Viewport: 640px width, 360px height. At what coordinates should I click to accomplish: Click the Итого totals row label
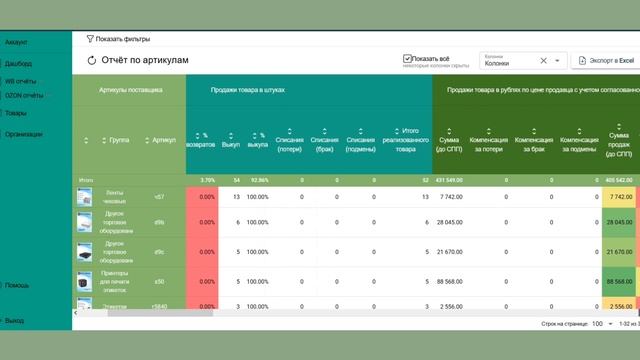[x=86, y=180]
